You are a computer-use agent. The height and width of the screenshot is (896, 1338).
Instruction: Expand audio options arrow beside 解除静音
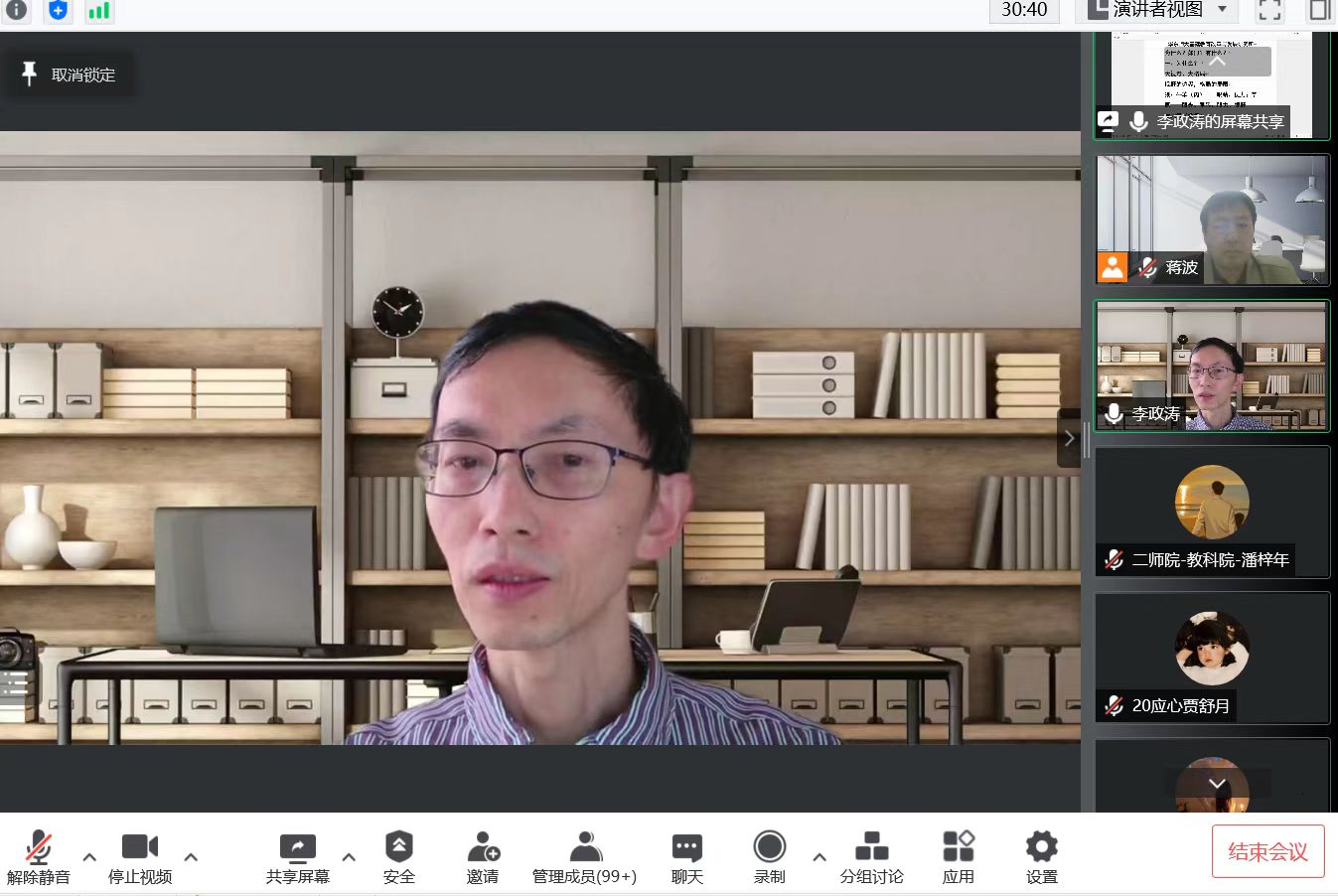pos(89,856)
